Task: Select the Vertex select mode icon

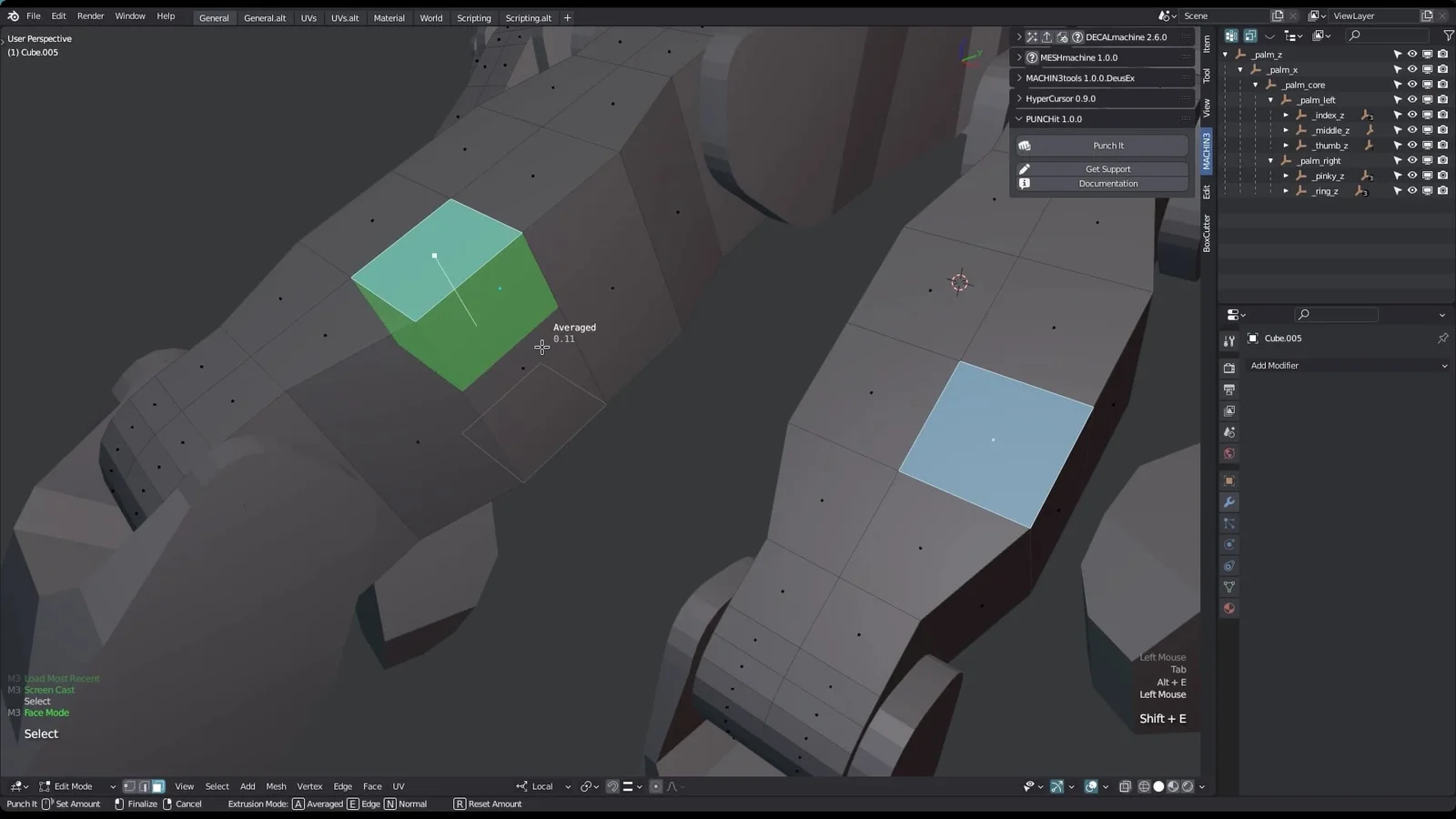Action: point(129,786)
